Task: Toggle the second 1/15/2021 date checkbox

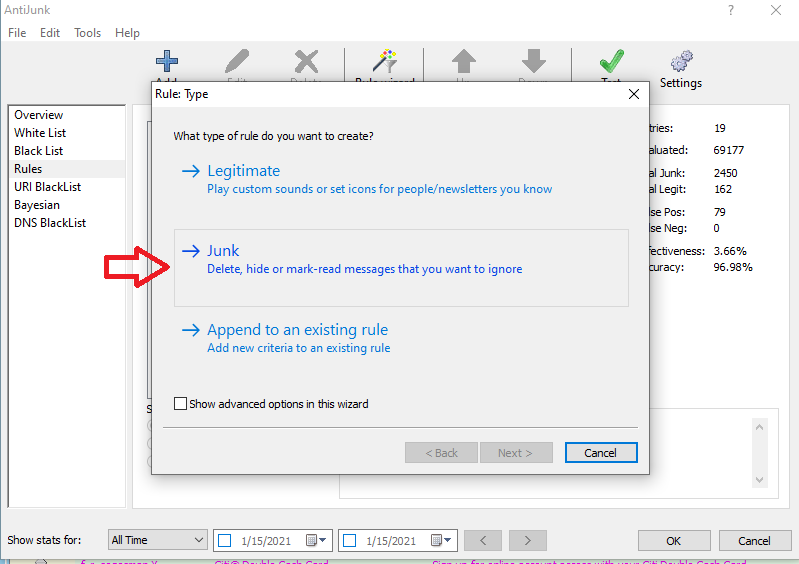Action: point(350,540)
